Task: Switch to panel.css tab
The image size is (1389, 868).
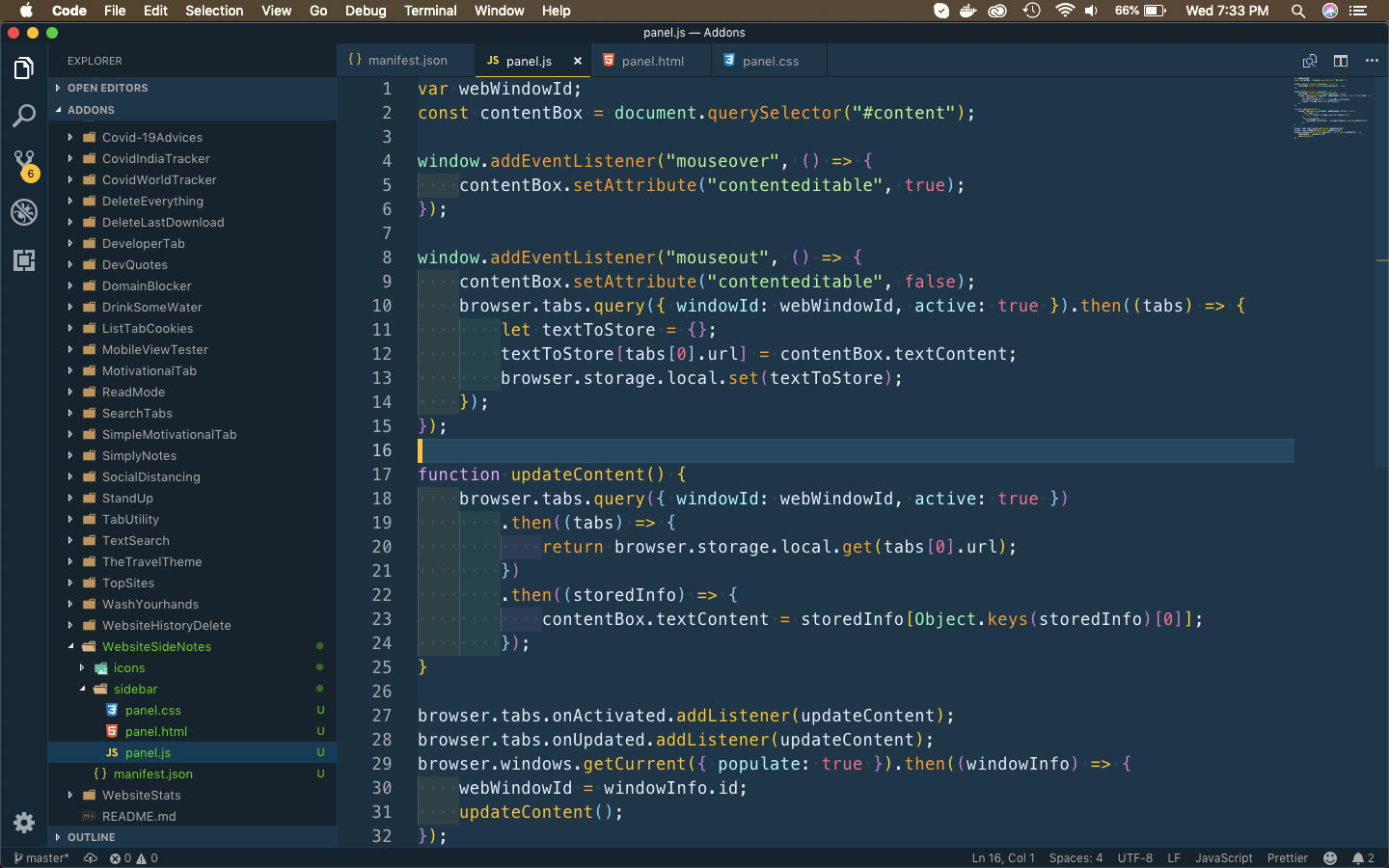Action: (x=770, y=61)
